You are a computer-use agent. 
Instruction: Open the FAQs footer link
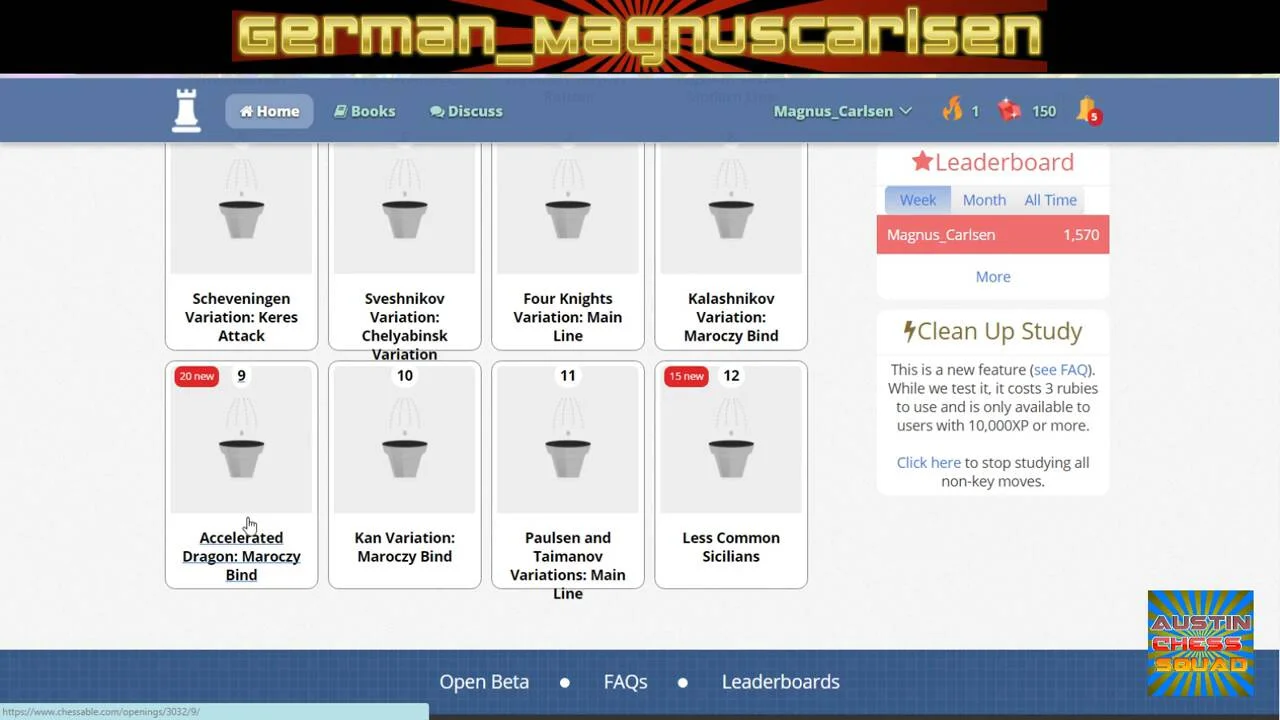coord(626,682)
